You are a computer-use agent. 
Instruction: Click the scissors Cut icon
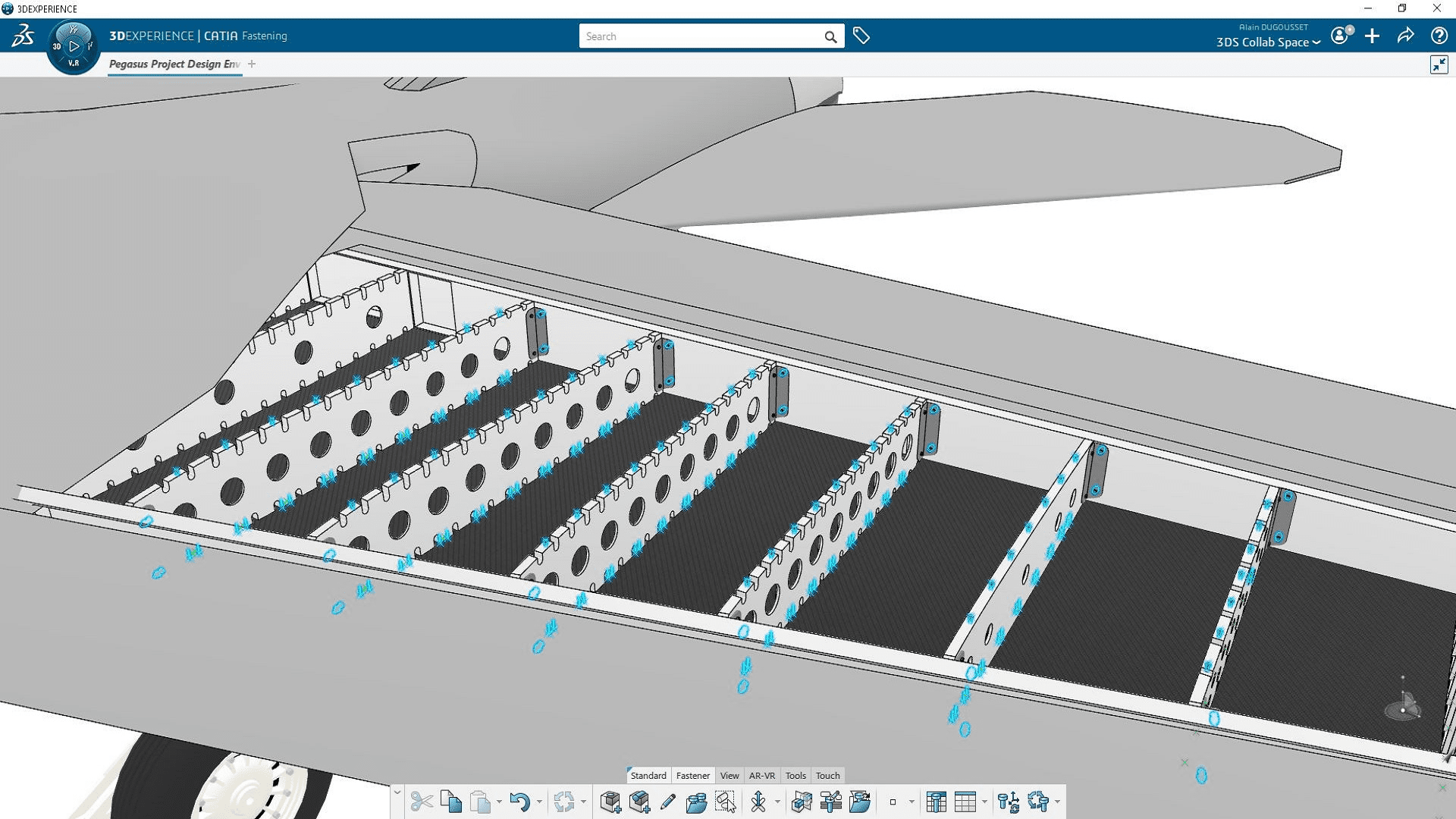(422, 802)
